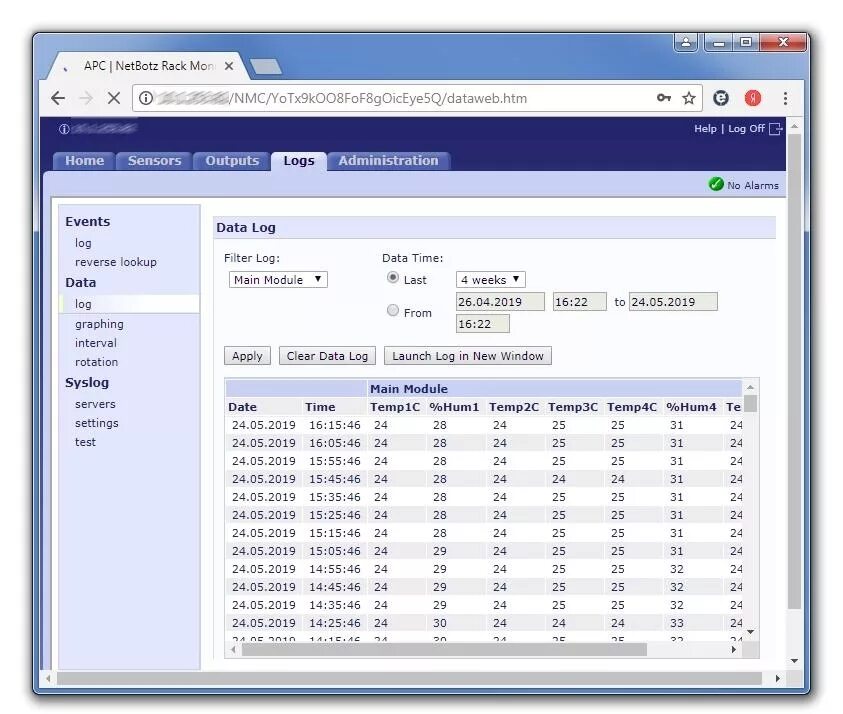This screenshot has width=843, height=714.
Task: Open the 4 weeks duration dropdown
Action: 490,280
